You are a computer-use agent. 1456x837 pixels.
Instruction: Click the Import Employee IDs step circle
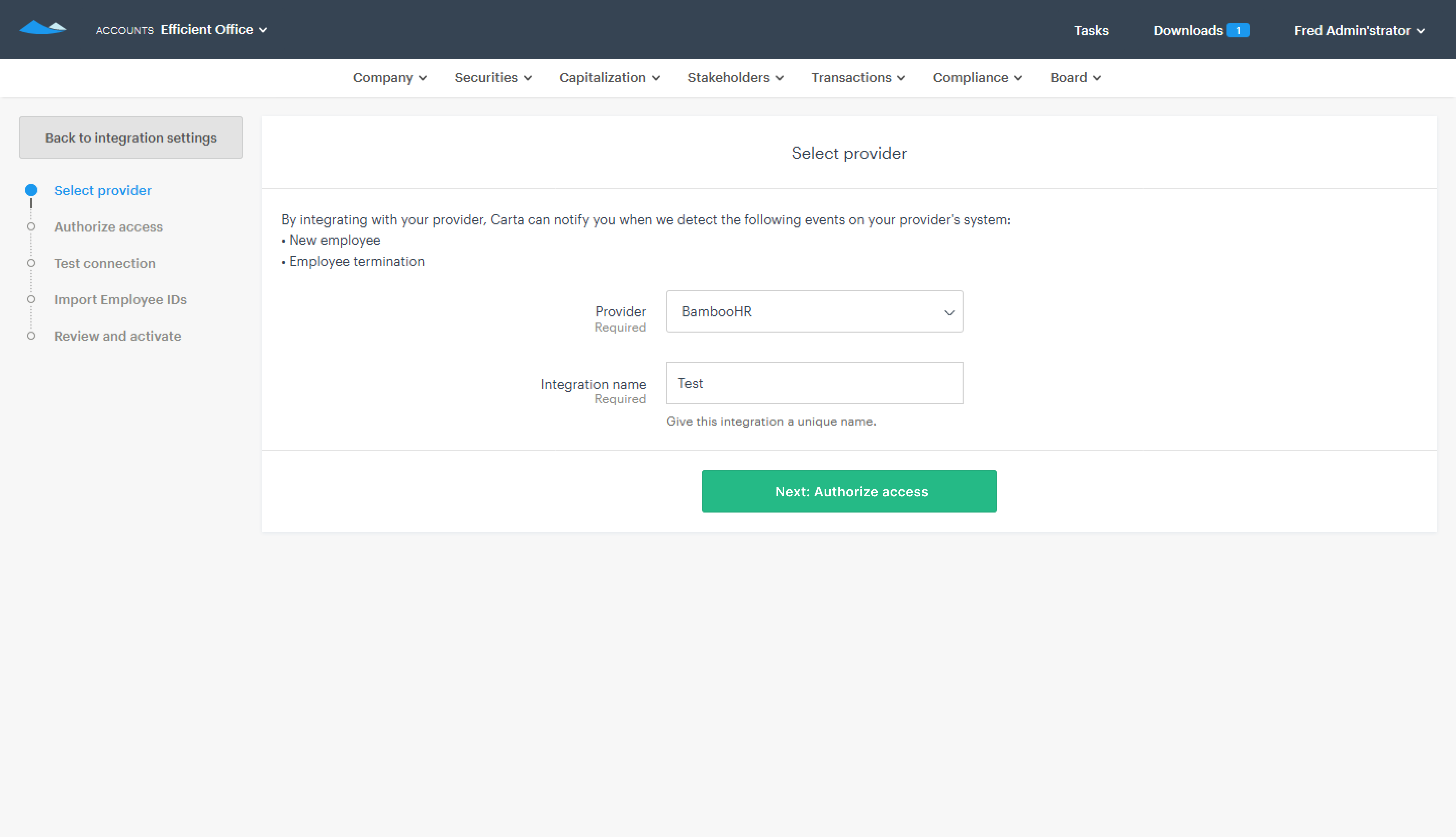[x=31, y=299]
